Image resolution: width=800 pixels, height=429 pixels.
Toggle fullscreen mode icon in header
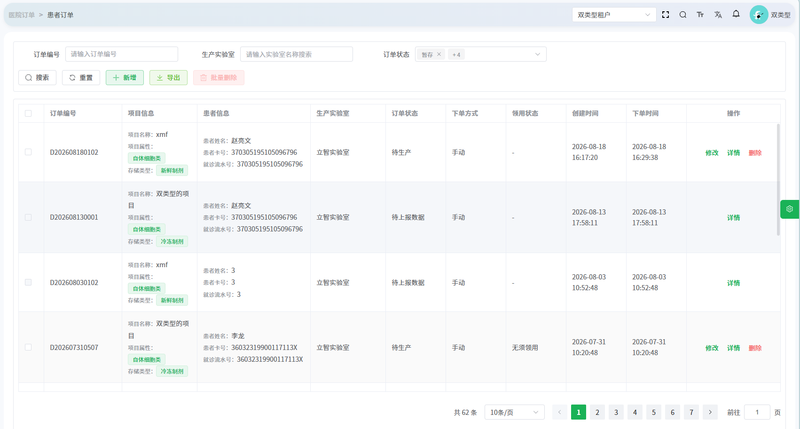[665, 15]
